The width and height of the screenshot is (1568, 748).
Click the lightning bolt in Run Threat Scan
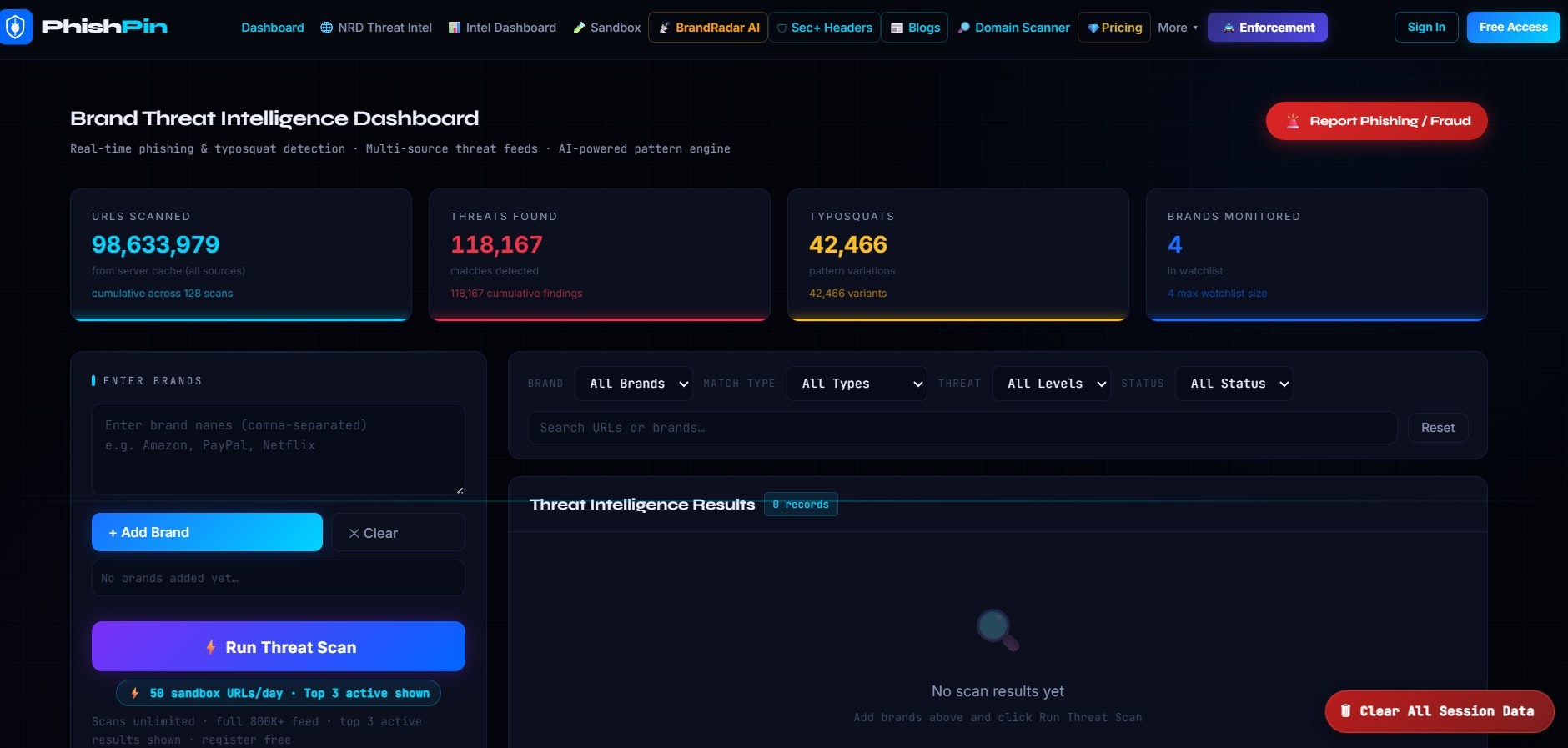211,647
